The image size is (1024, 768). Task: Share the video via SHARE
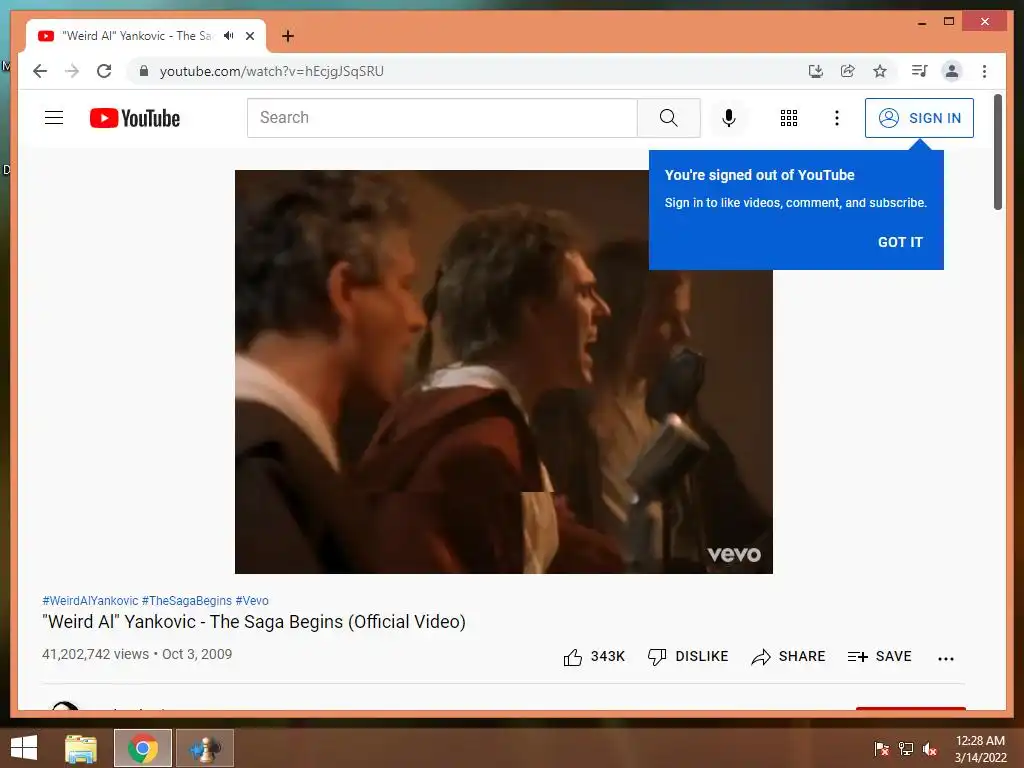[788, 656]
